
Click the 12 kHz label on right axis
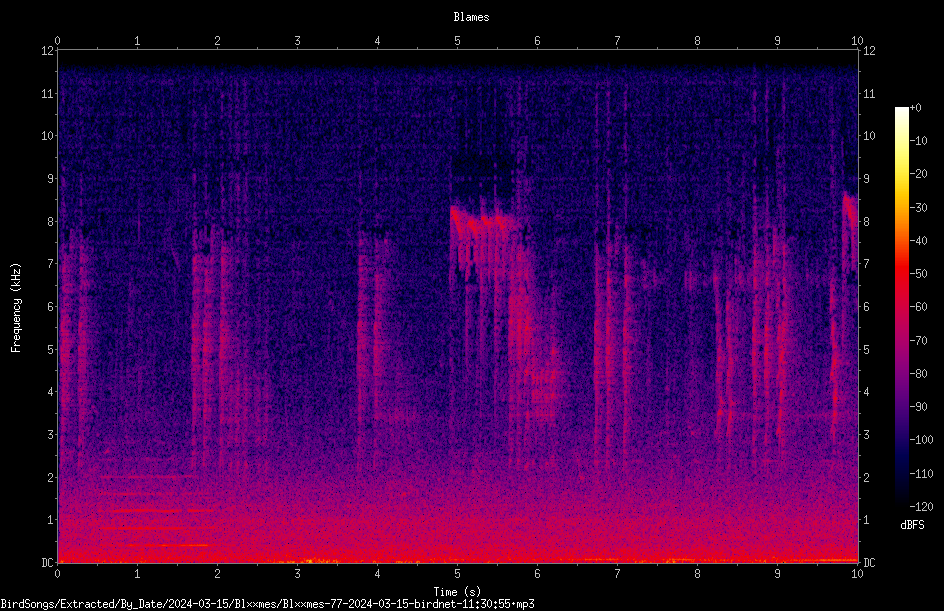[x=869, y=51]
